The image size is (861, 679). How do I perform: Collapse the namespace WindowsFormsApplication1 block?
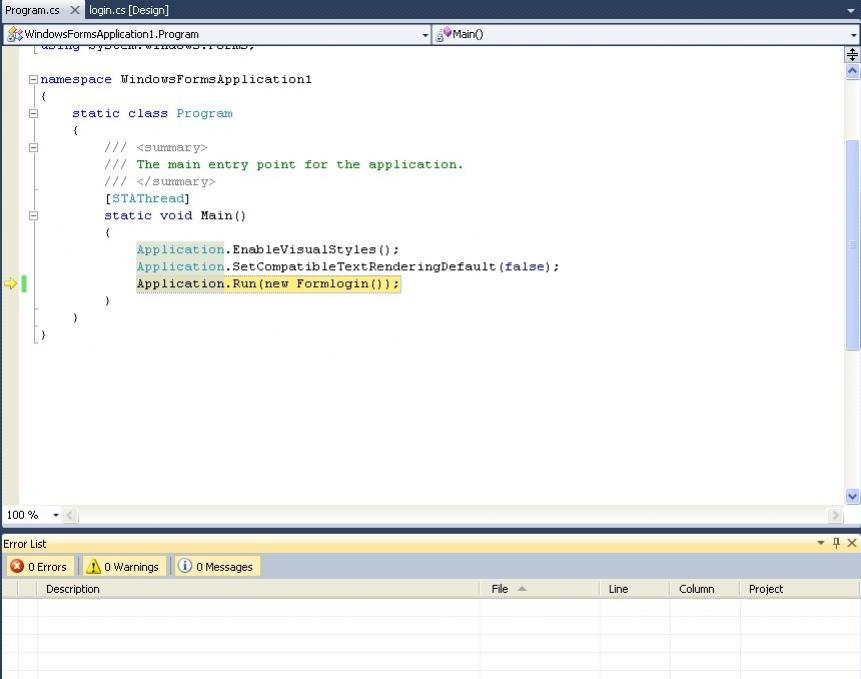click(x=33, y=80)
